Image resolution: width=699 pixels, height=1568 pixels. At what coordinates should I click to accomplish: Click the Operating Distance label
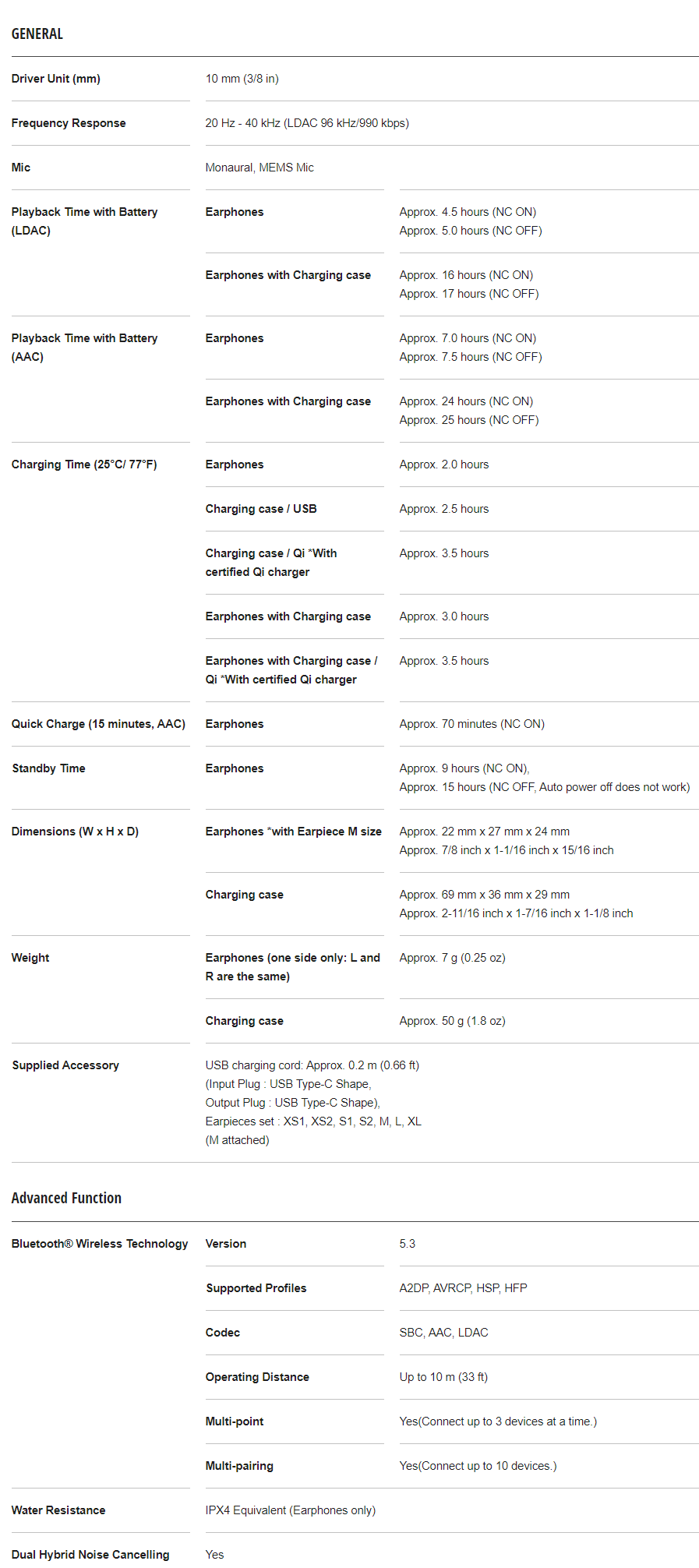(x=257, y=1377)
